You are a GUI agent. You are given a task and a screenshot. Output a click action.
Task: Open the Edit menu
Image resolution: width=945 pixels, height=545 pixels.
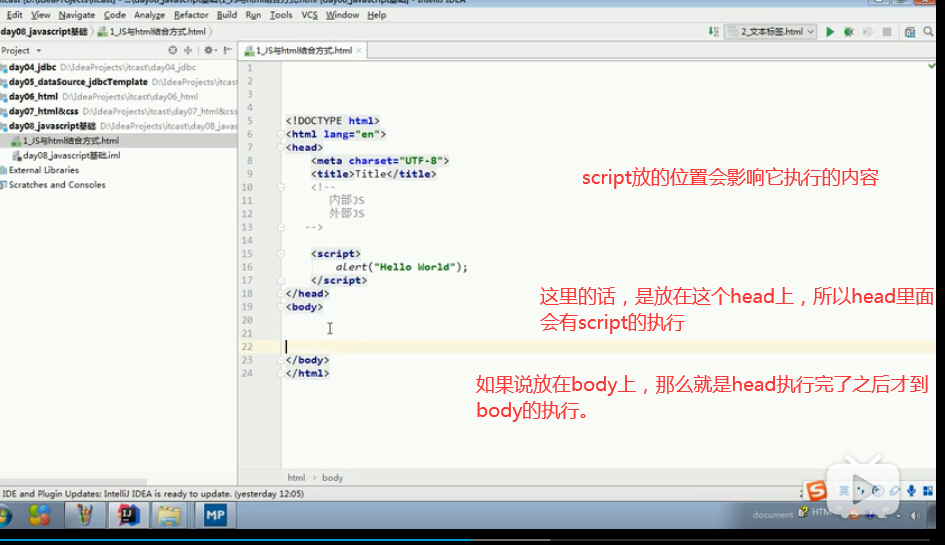click(x=14, y=15)
